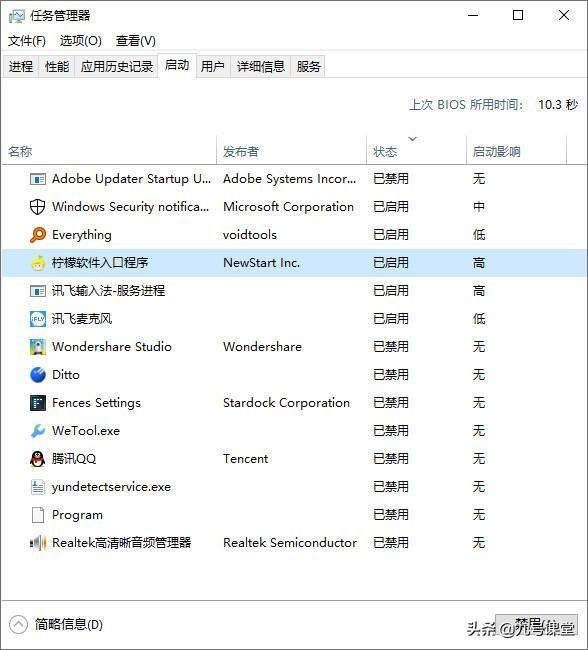Collapse details with 简略信息(D) chevron
Viewport: 588px width, 650px height.
coord(18,624)
